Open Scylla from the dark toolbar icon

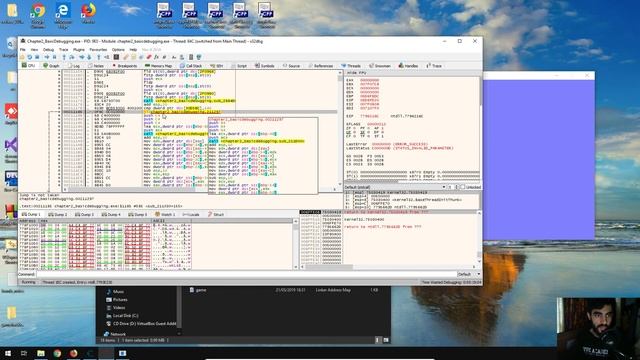[117, 57]
